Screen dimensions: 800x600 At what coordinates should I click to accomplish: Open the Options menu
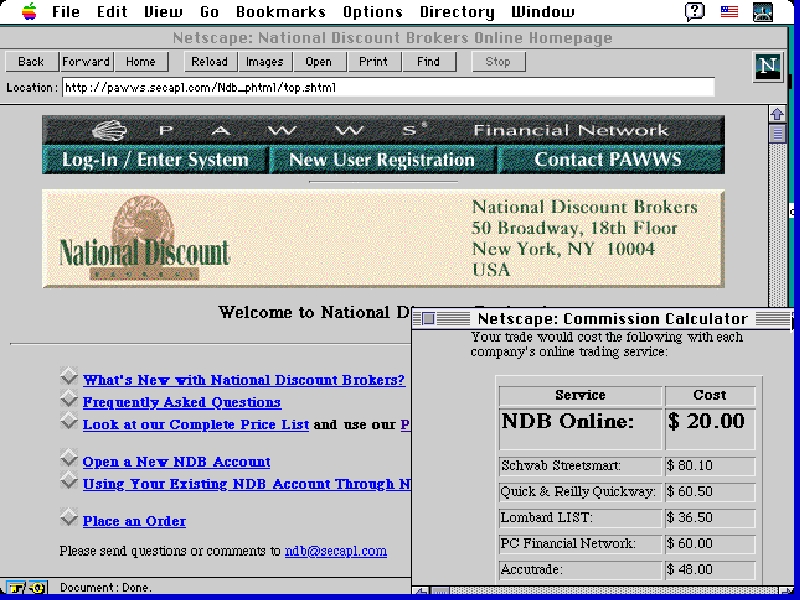(373, 11)
